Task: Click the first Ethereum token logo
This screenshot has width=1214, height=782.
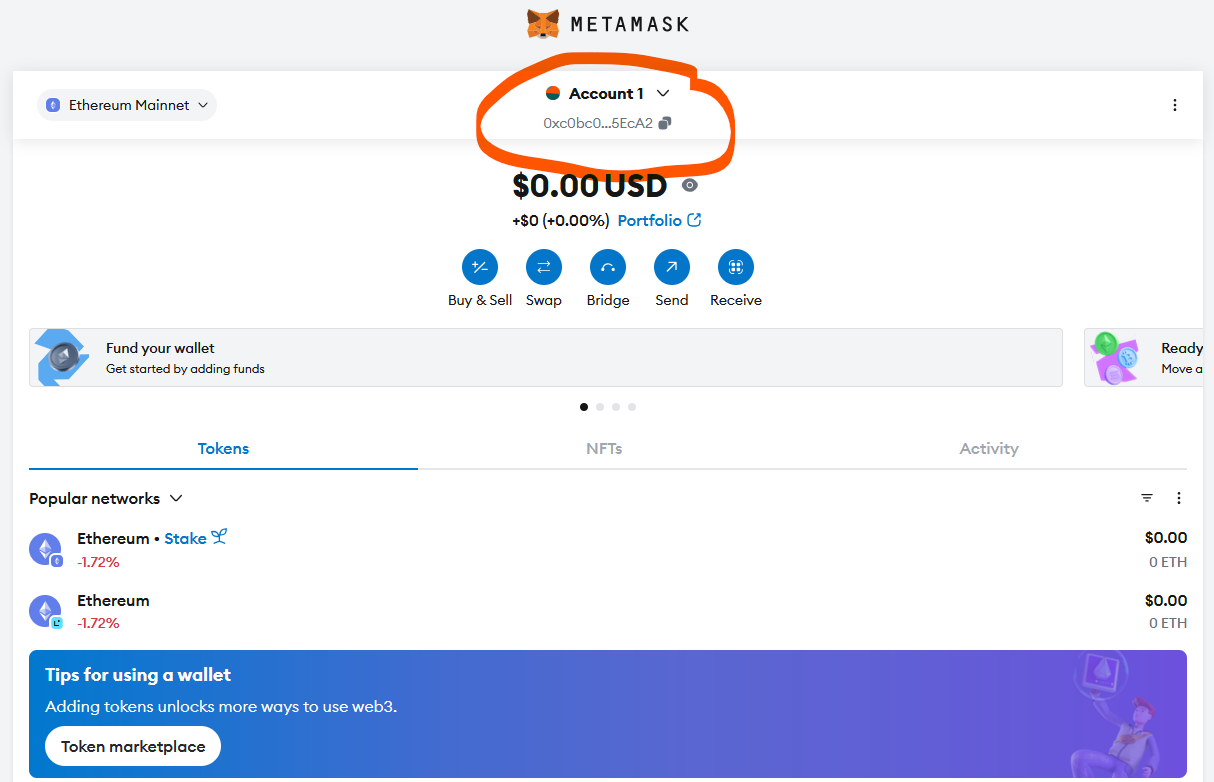Action: [45, 548]
